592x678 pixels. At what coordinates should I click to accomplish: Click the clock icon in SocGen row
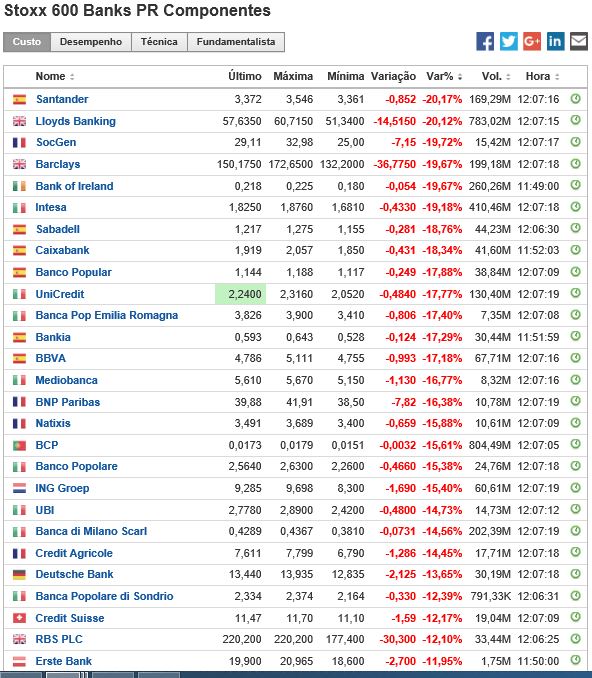pyautogui.click(x=575, y=142)
